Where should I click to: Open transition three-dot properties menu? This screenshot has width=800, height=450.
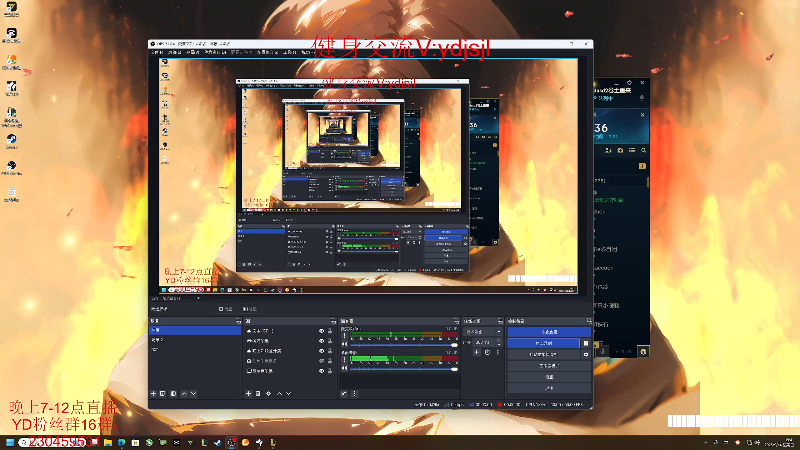498,352
